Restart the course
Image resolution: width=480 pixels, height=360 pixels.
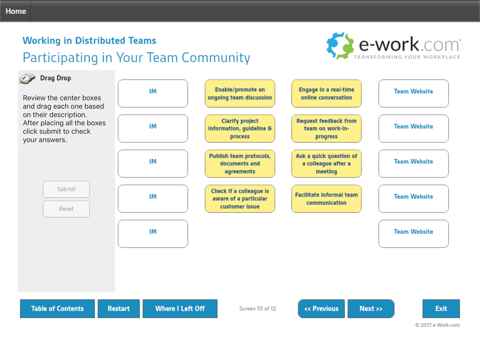pyautogui.click(x=119, y=309)
